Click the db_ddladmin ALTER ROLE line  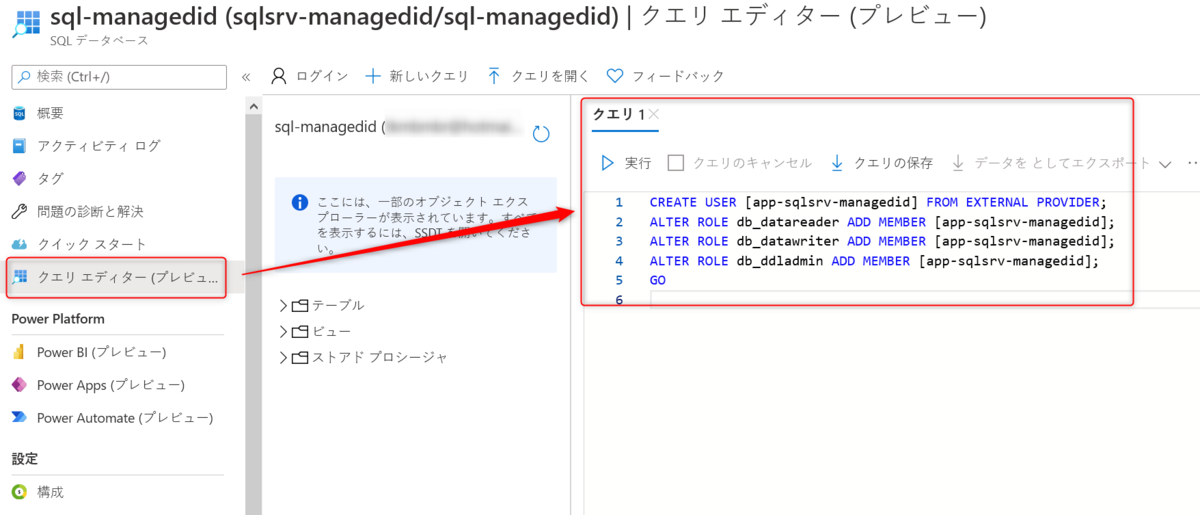tap(874, 261)
